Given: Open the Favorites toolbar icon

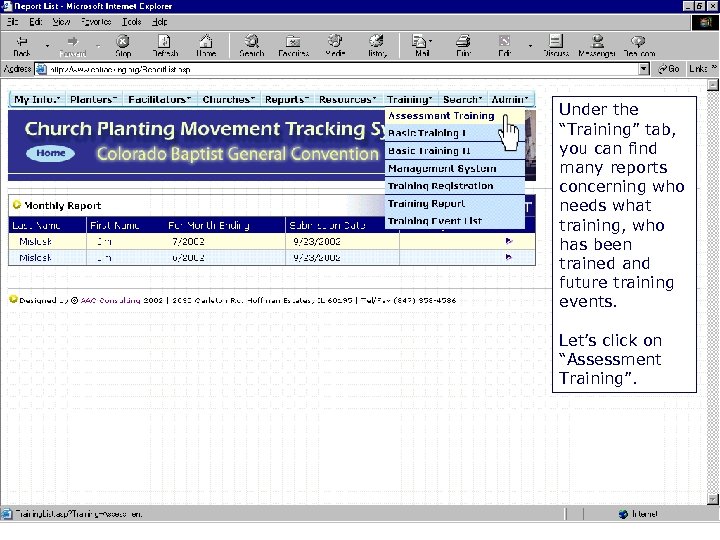Looking at the screenshot, I should point(293,46).
